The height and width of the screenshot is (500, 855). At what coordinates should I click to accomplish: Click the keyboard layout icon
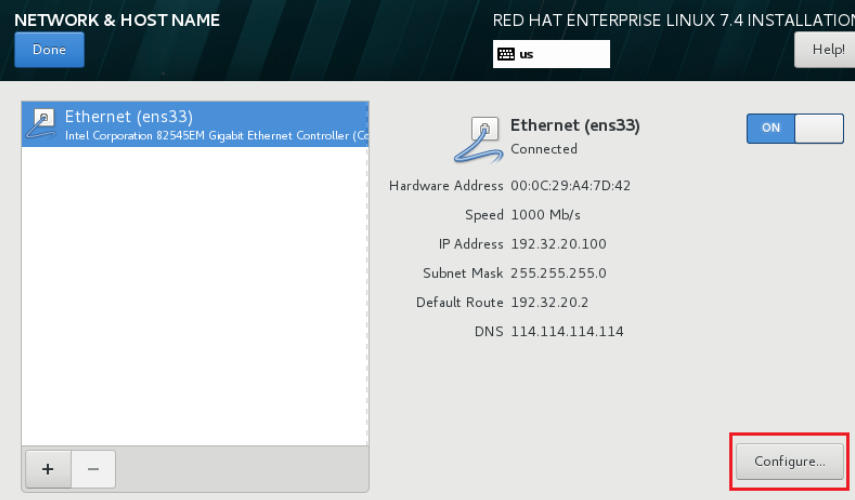[506, 54]
